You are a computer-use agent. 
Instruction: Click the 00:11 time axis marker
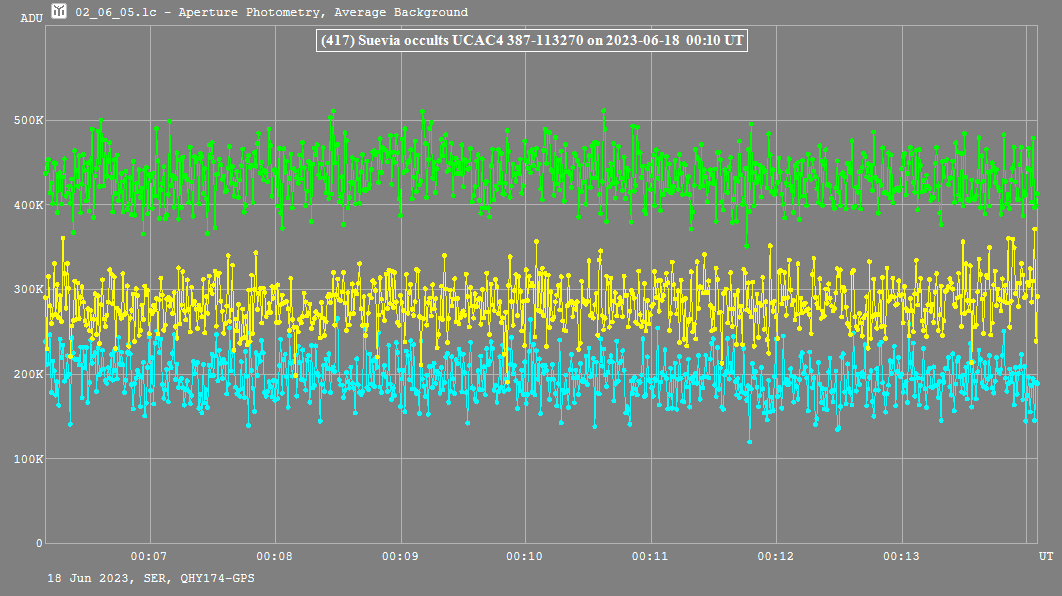650,555
